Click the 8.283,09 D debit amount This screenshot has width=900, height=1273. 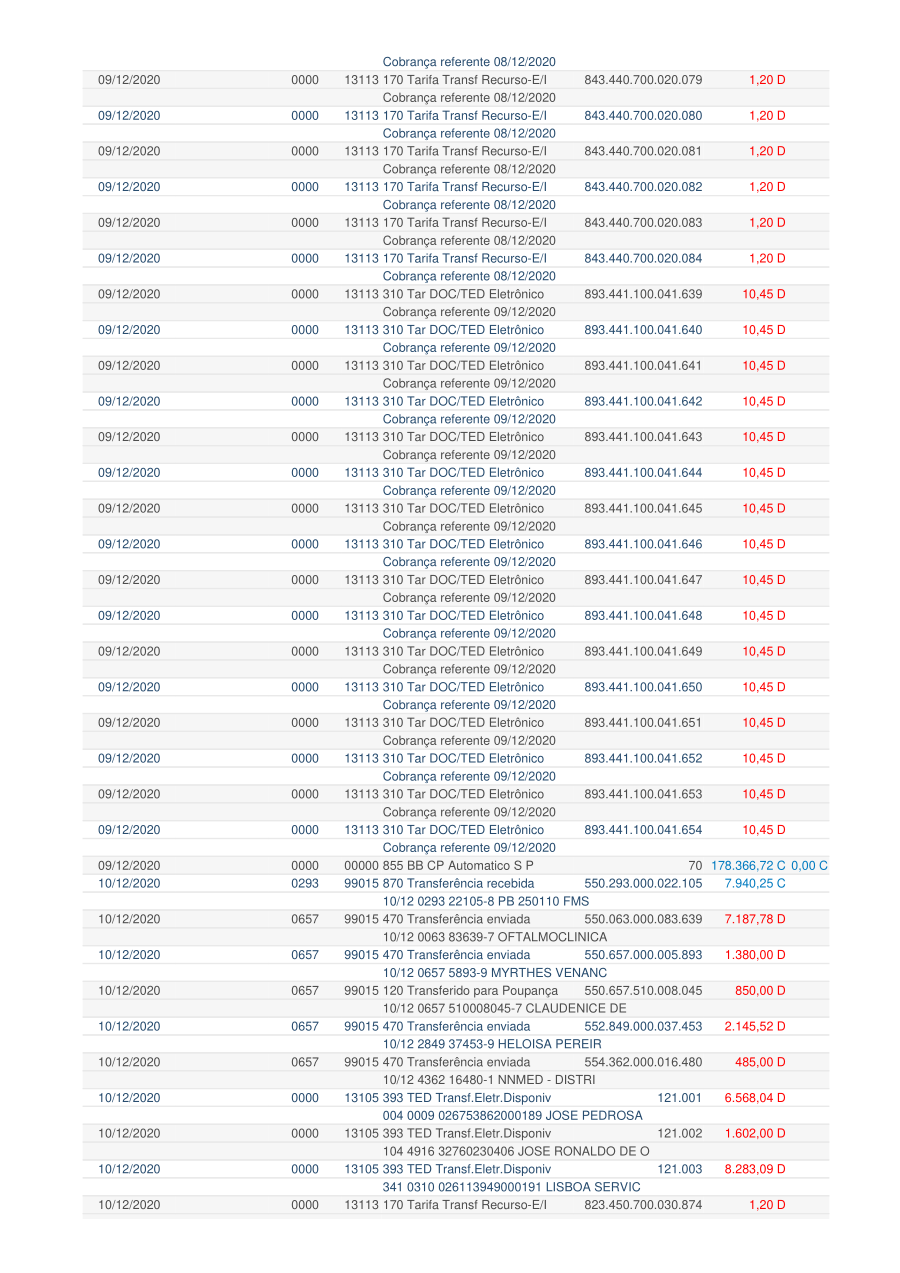click(x=755, y=1169)
